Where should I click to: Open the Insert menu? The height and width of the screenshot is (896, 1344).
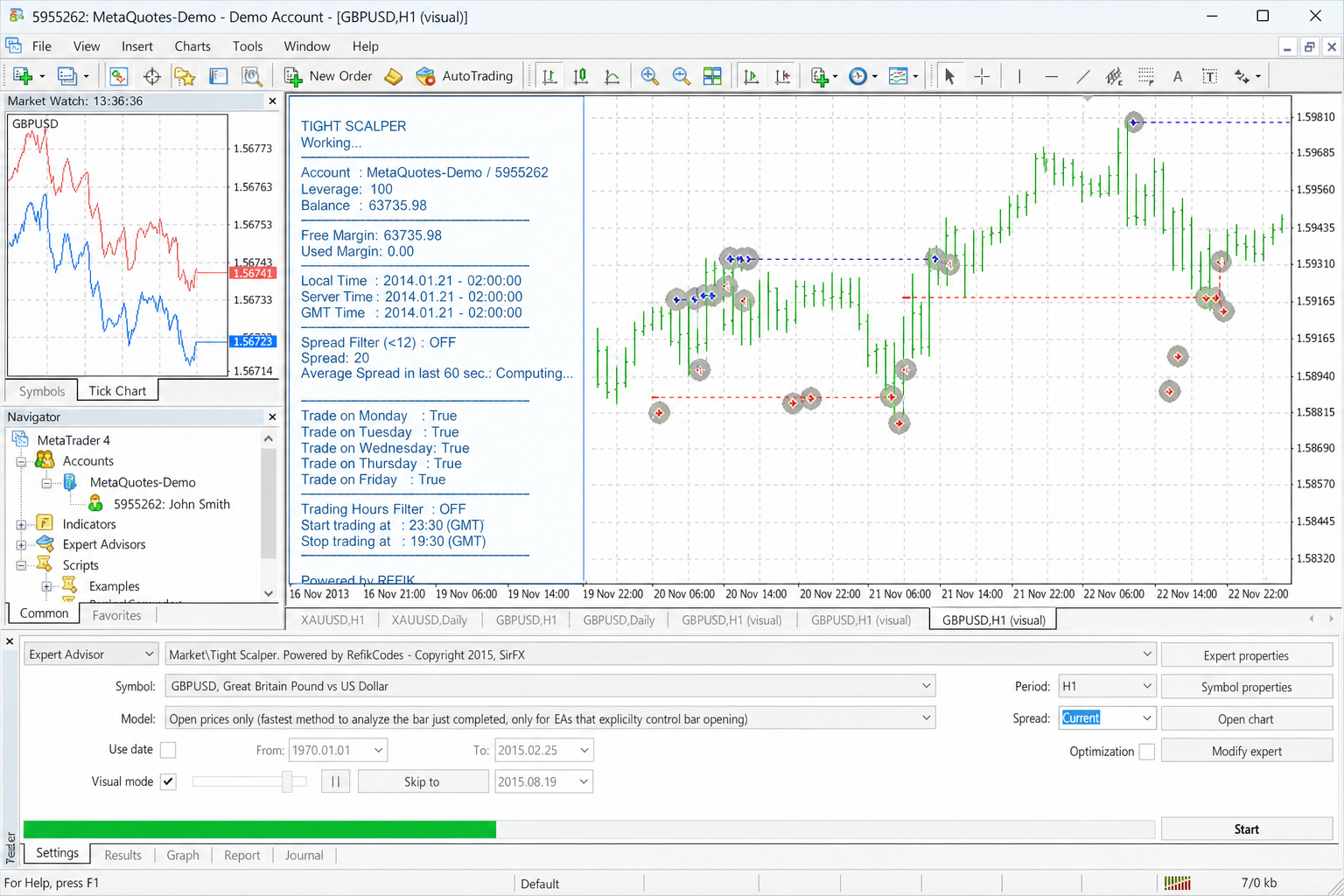137,46
